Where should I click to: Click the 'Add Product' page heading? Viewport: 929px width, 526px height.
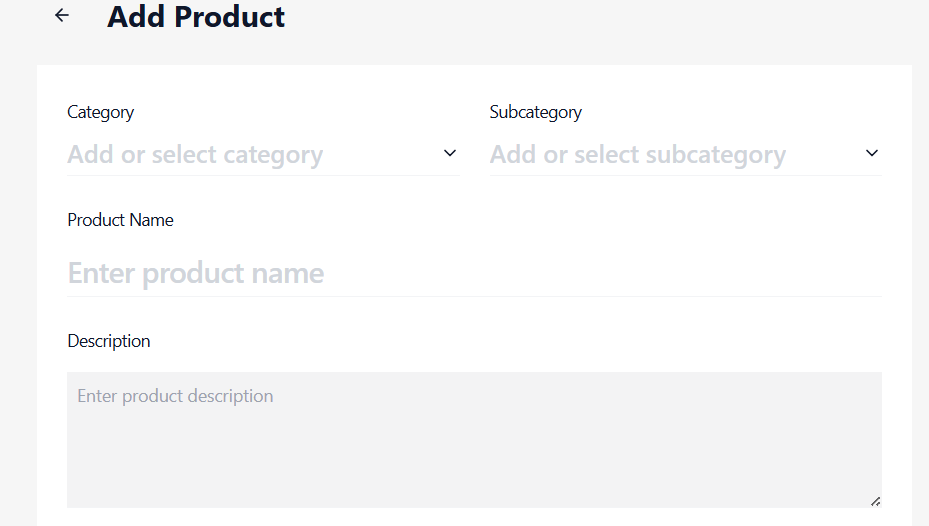tap(196, 17)
